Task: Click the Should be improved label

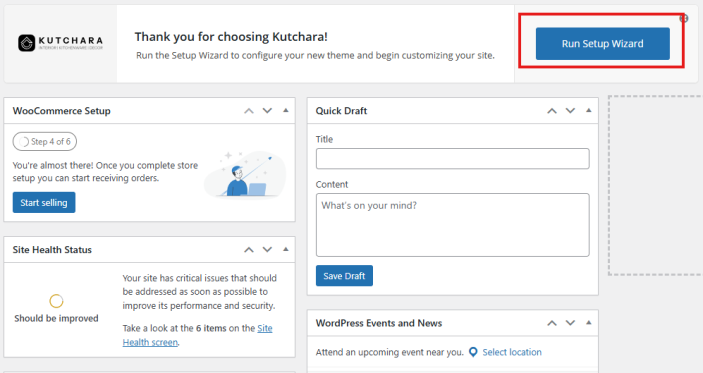Action: point(56,318)
